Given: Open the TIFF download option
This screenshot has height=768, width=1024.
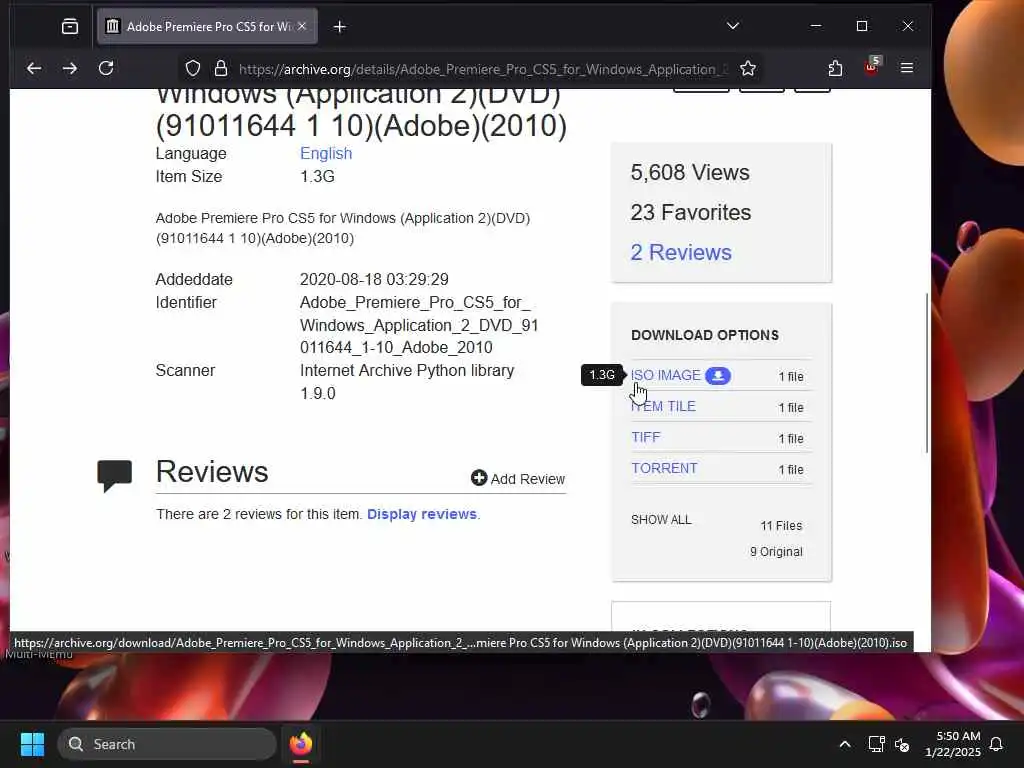Looking at the screenshot, I should 646,437.
